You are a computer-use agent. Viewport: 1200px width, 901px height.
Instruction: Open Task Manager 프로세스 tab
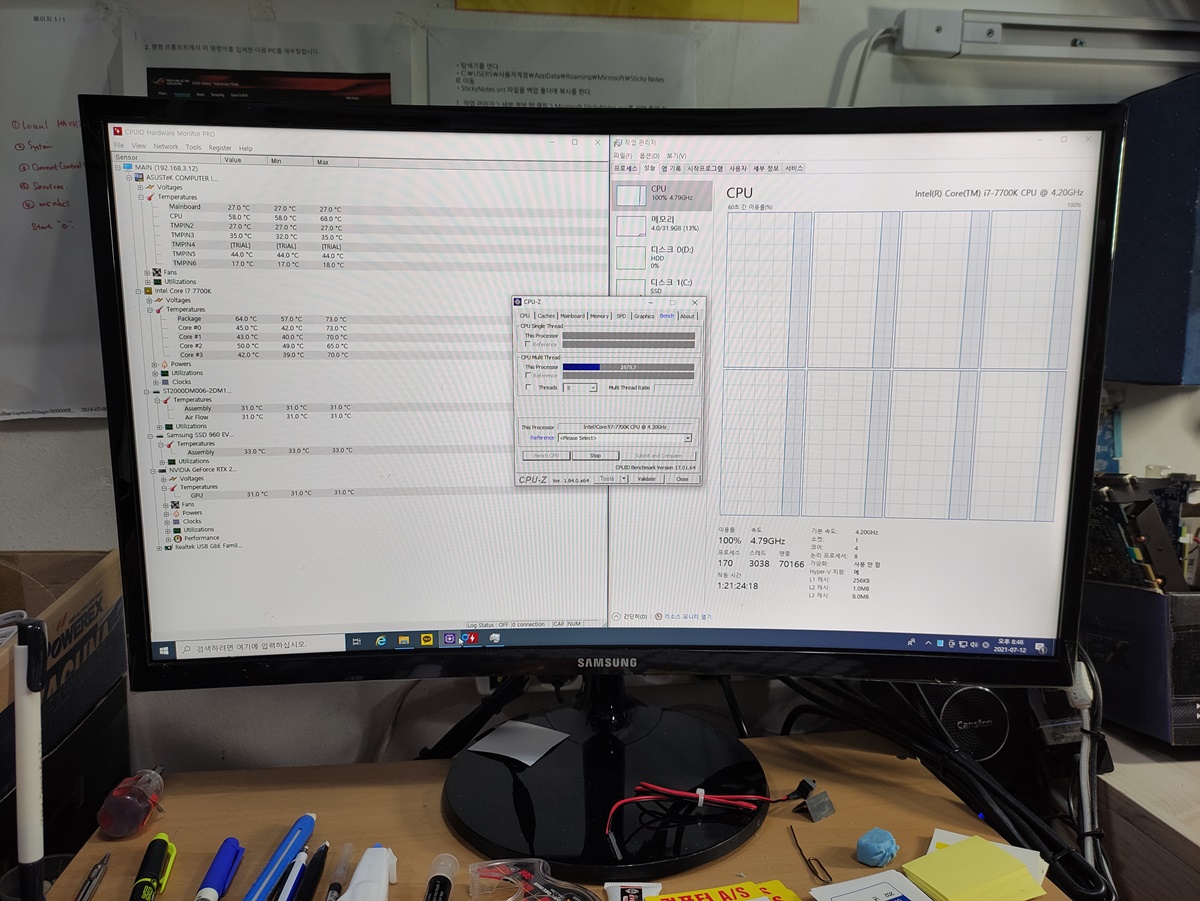point(624,168)
